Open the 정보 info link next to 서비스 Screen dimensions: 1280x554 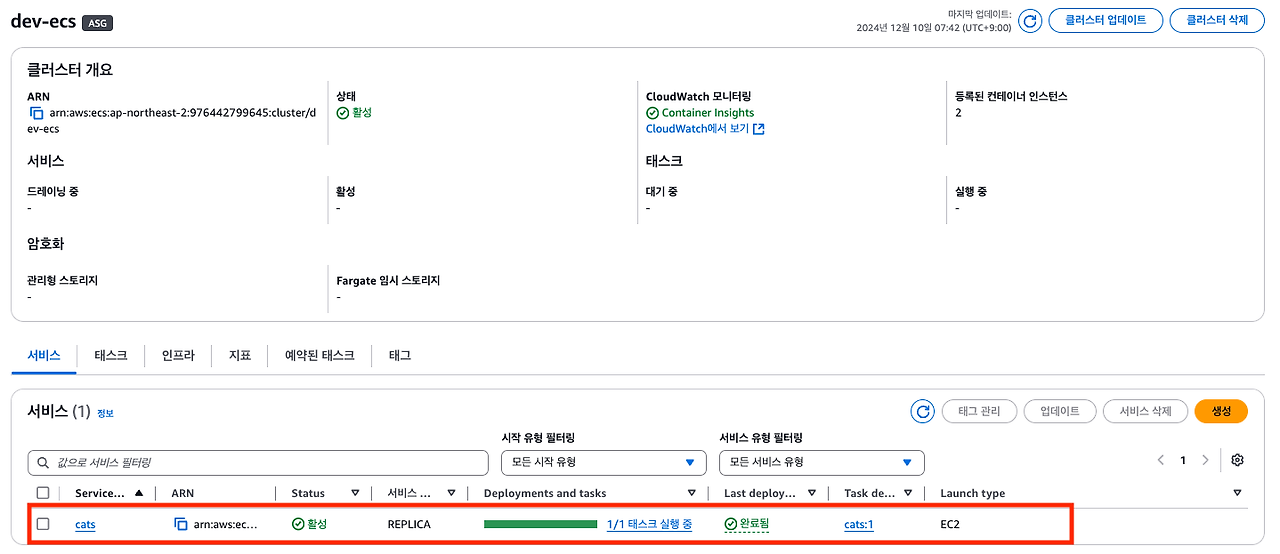pos(105,413)
